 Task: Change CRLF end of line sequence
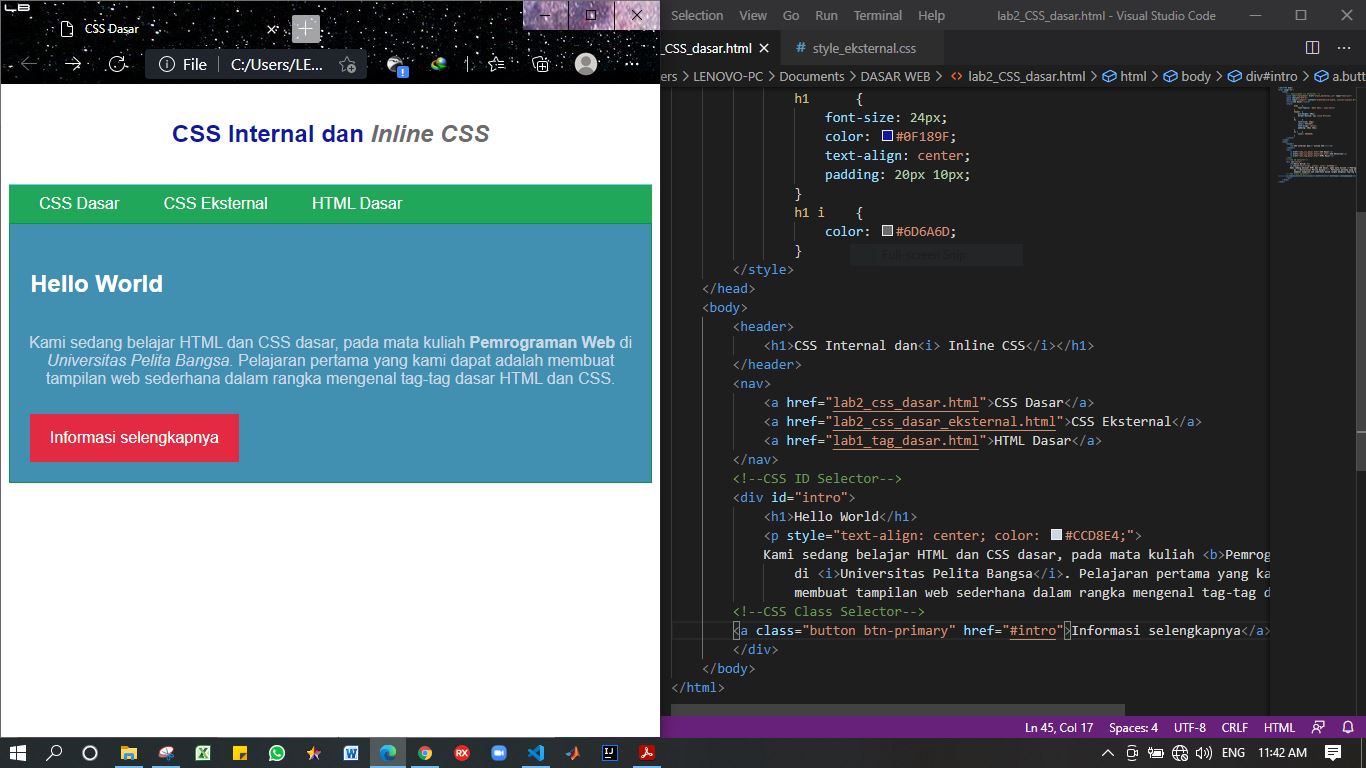coord(1234,727)
